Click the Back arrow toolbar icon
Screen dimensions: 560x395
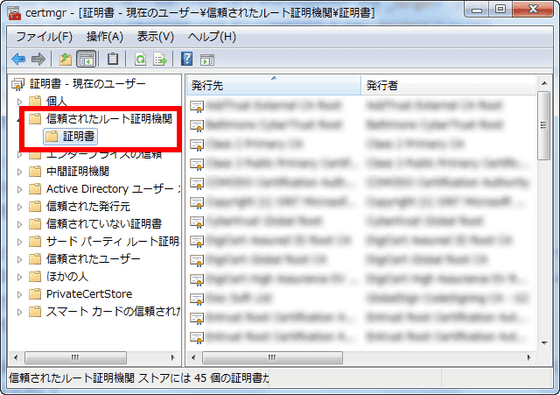18,59
